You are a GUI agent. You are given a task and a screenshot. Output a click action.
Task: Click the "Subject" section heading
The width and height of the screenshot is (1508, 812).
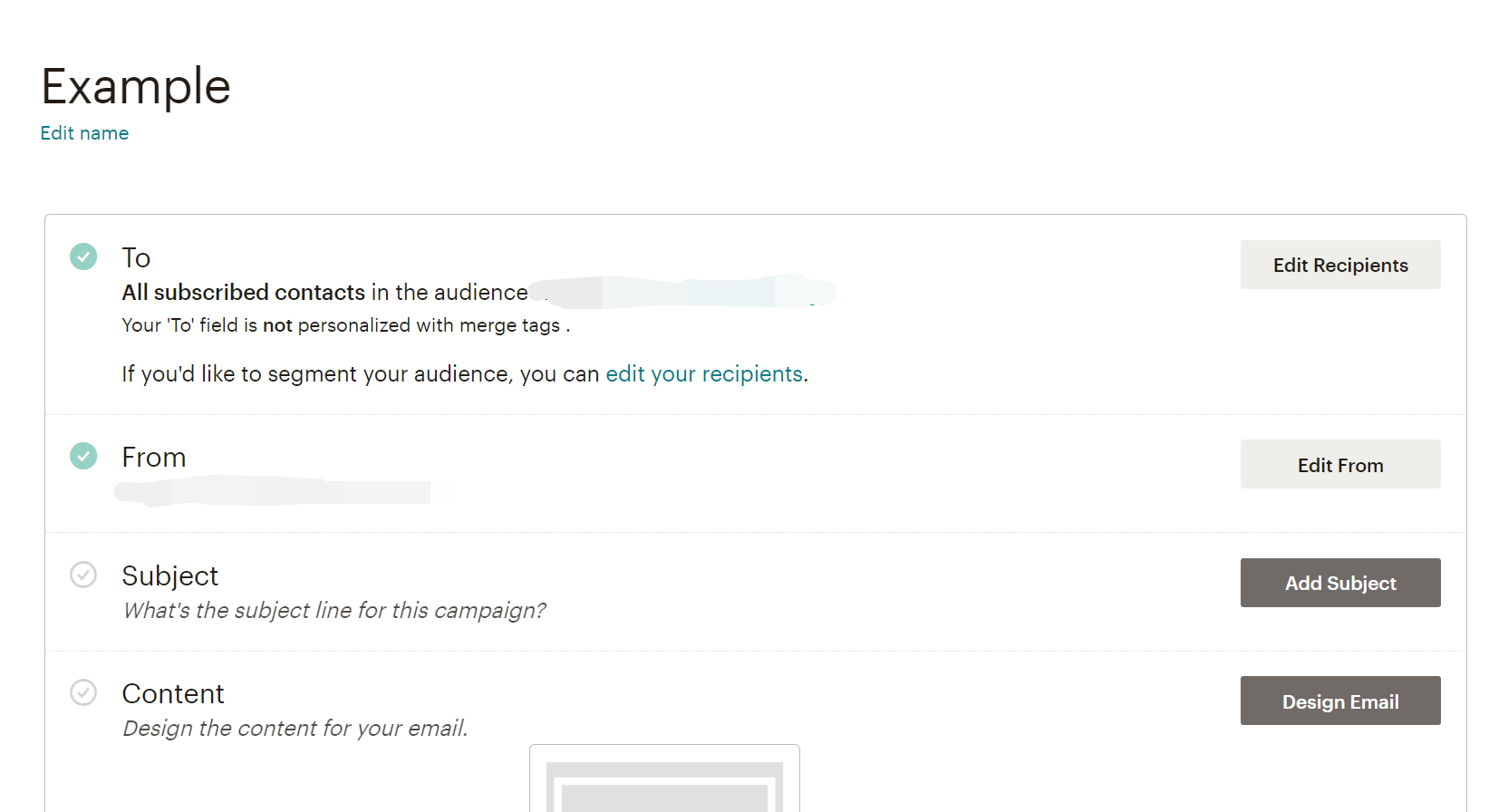pos(170,575)
